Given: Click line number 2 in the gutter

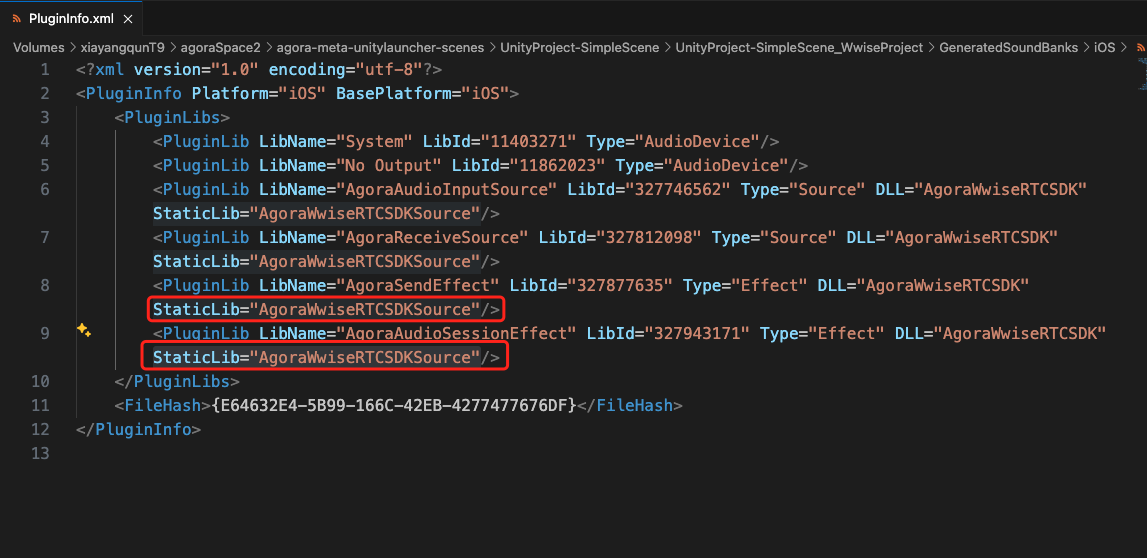Looking at the screenshot, I should pos(45,94).
